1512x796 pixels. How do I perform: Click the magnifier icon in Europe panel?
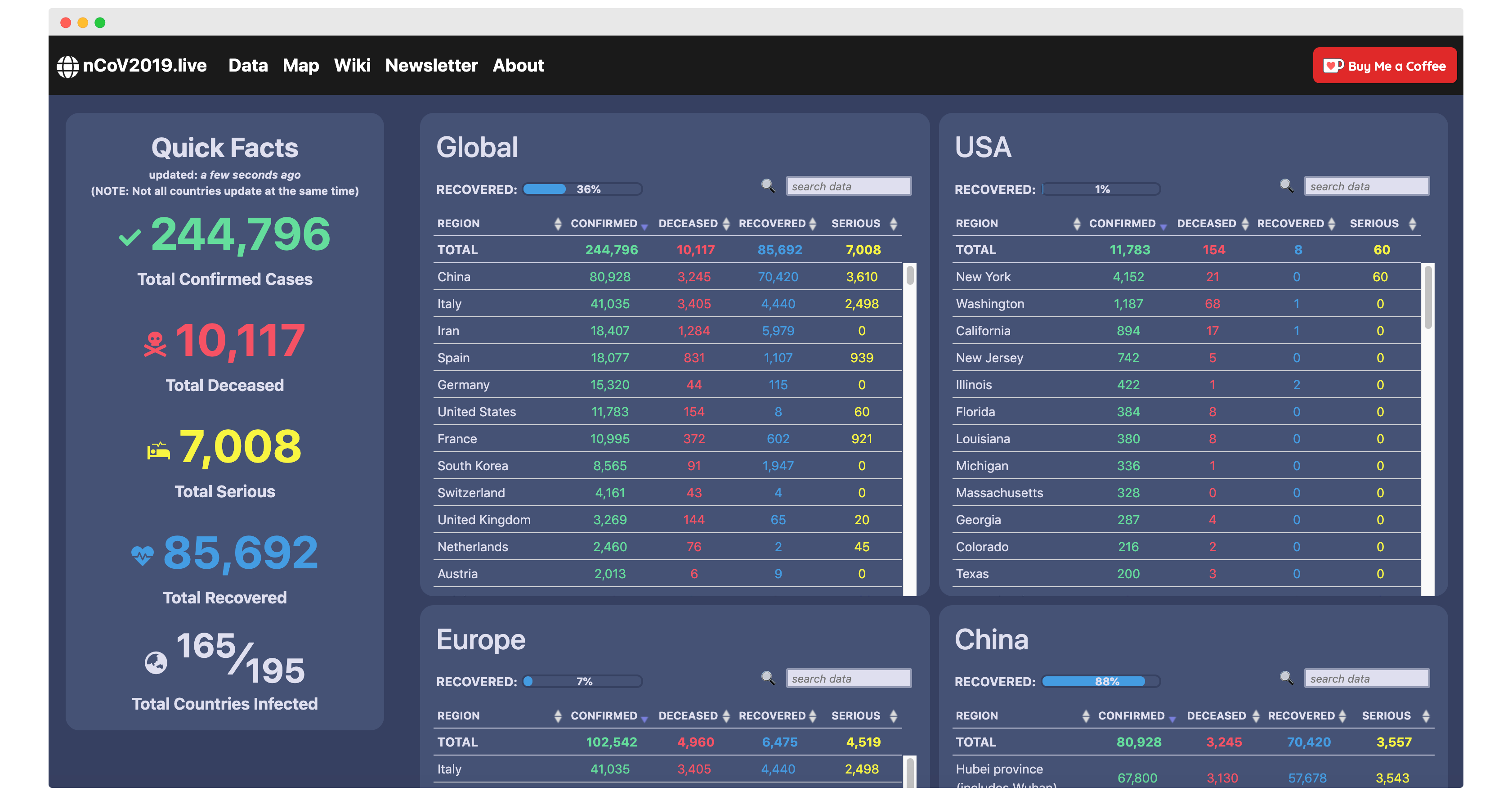click(x=767, y=678)
